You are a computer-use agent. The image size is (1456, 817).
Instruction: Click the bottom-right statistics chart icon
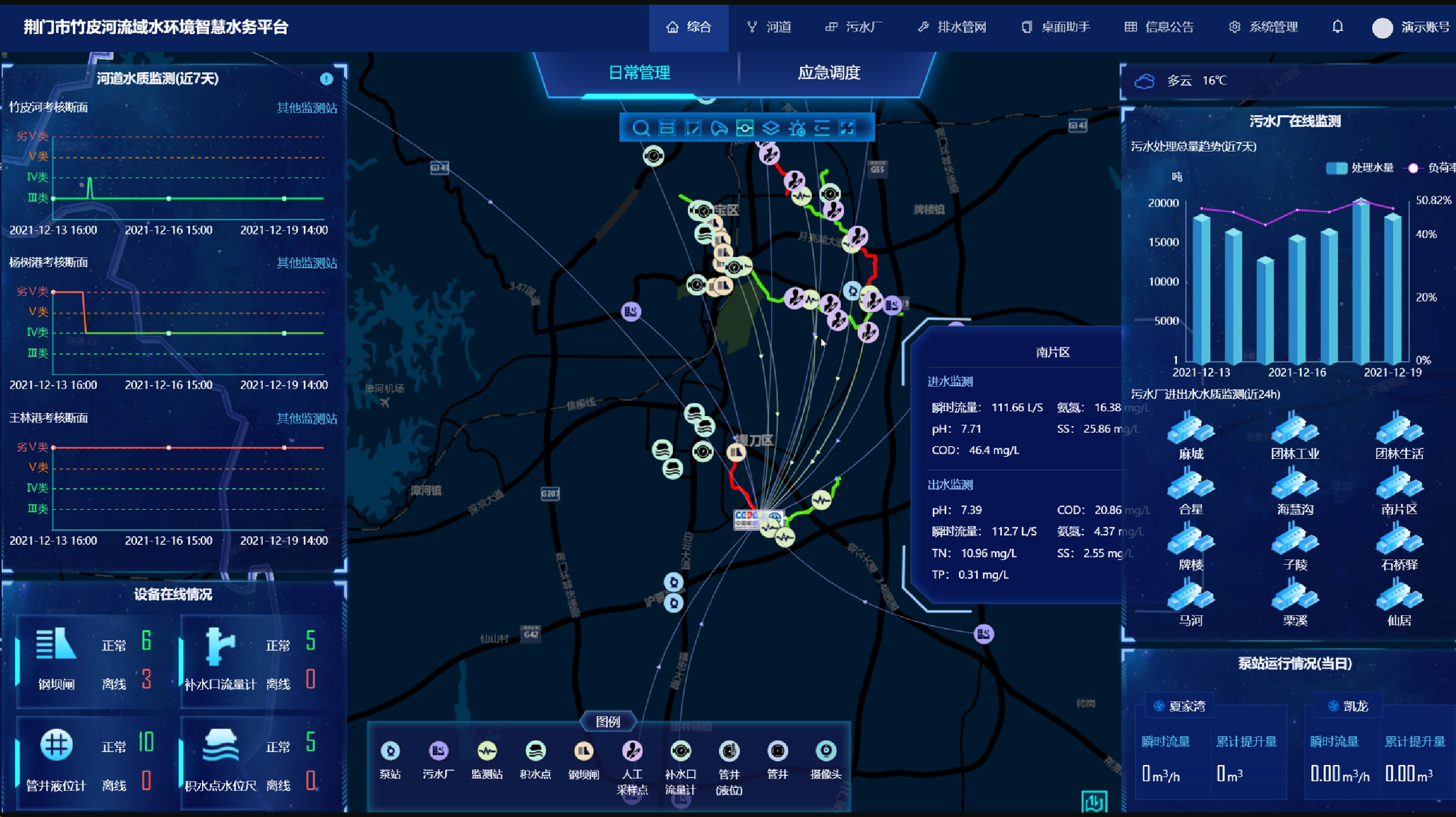pos(1094,802)
